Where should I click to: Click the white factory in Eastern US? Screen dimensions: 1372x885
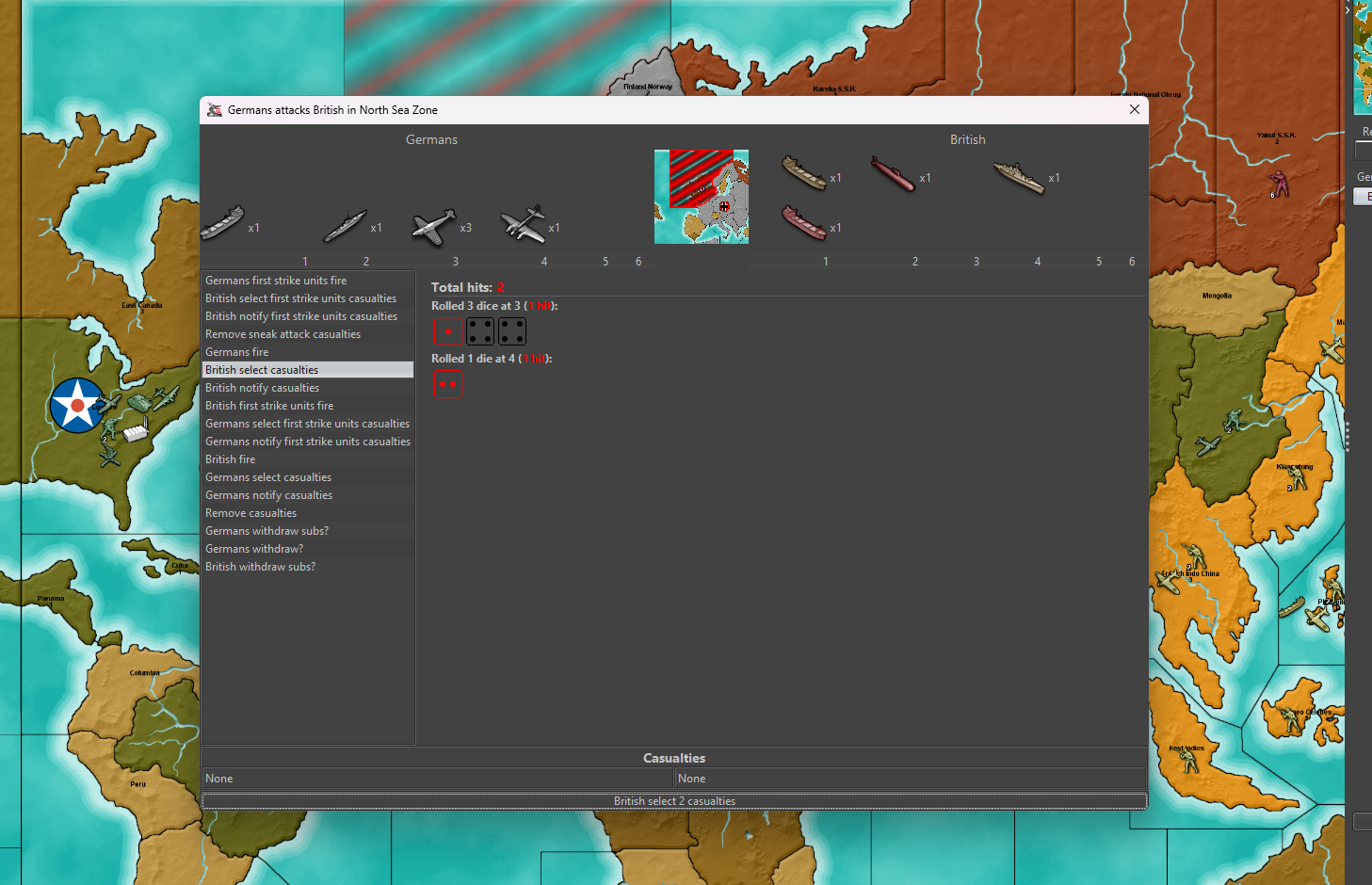tap(136, 431)
